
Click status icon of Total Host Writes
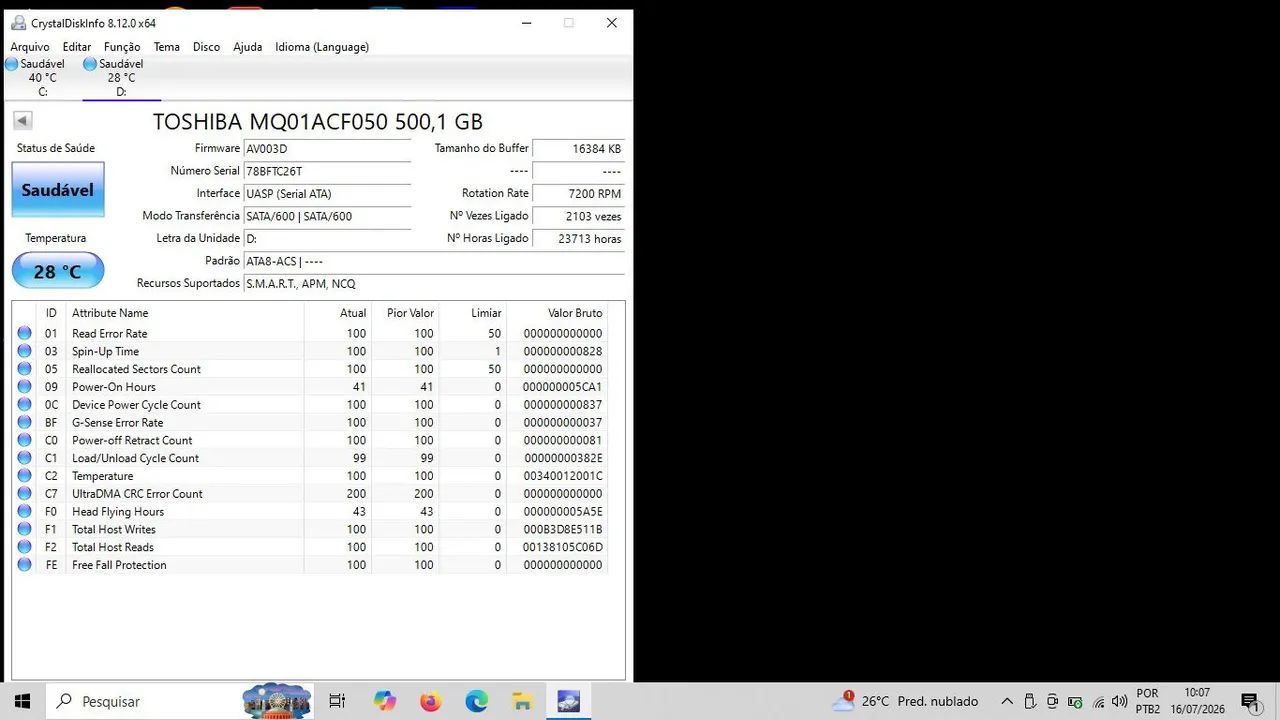(x=24, y=529)
